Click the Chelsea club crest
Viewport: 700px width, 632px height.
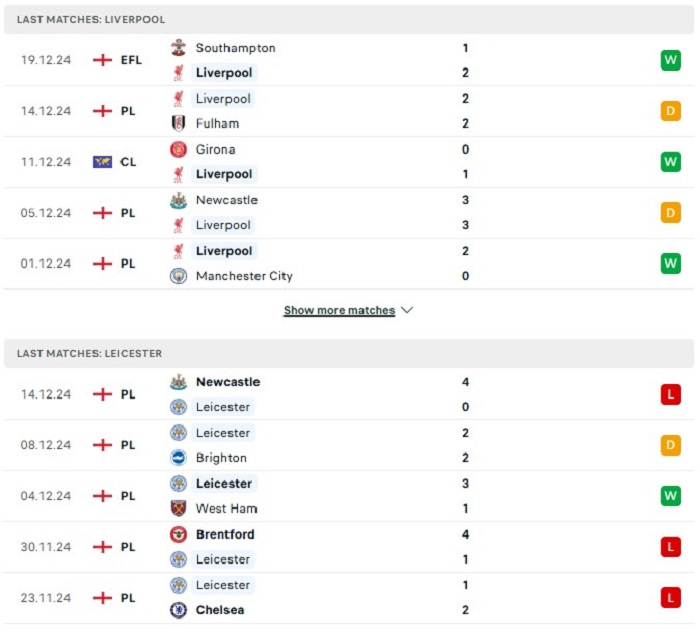pyautogui.click(x=178, y=610)
